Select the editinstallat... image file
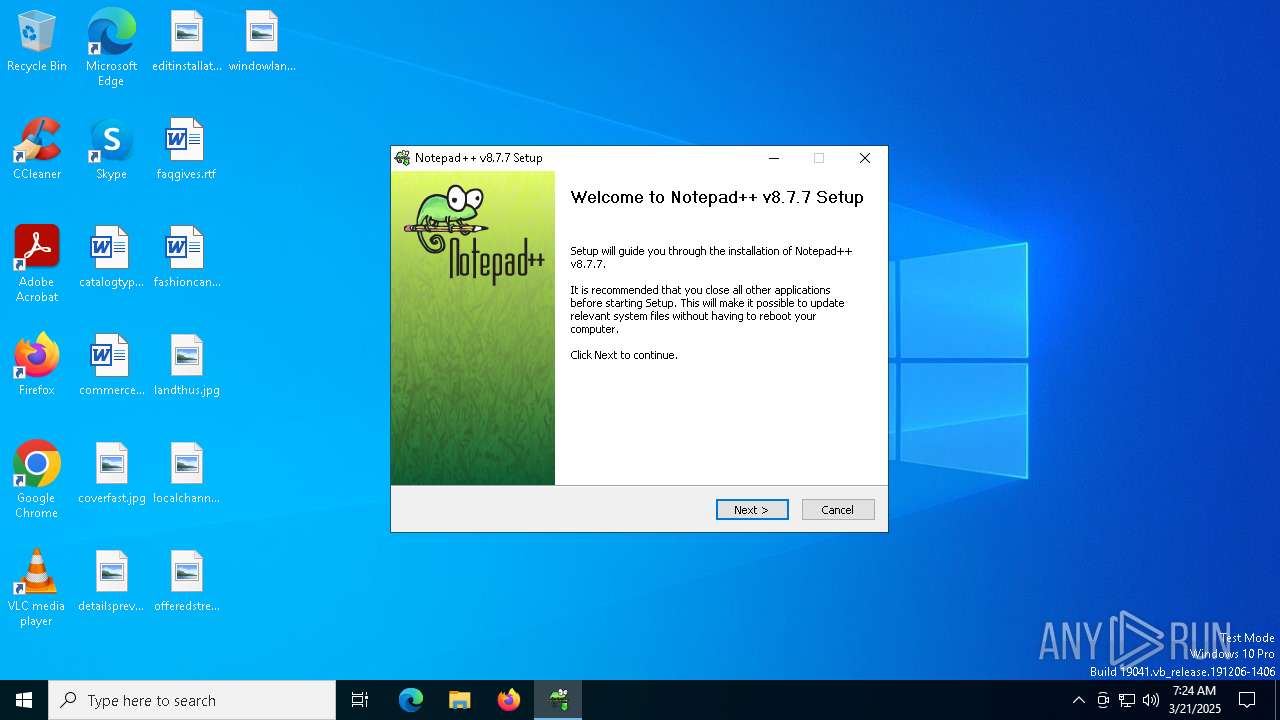This screenshot has width=1280, height=720. (x=187, y=42)
